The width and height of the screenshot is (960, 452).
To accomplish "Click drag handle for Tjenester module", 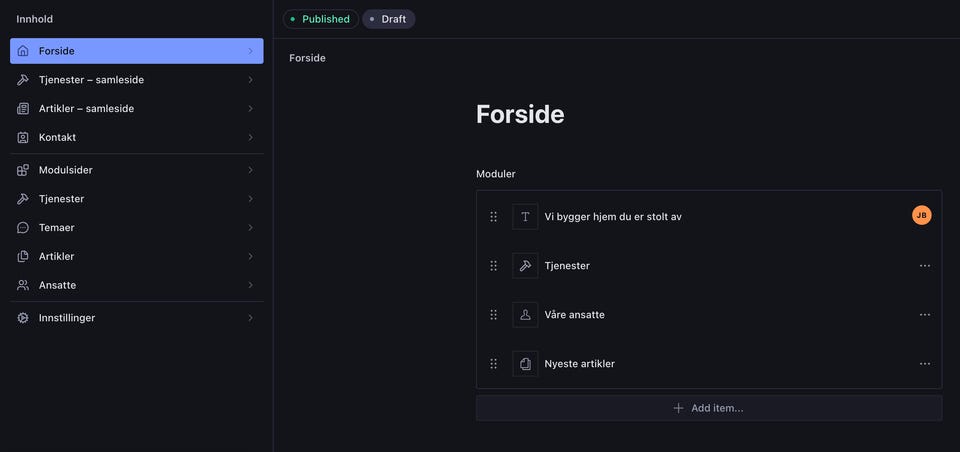I will (x=493, y=266).
